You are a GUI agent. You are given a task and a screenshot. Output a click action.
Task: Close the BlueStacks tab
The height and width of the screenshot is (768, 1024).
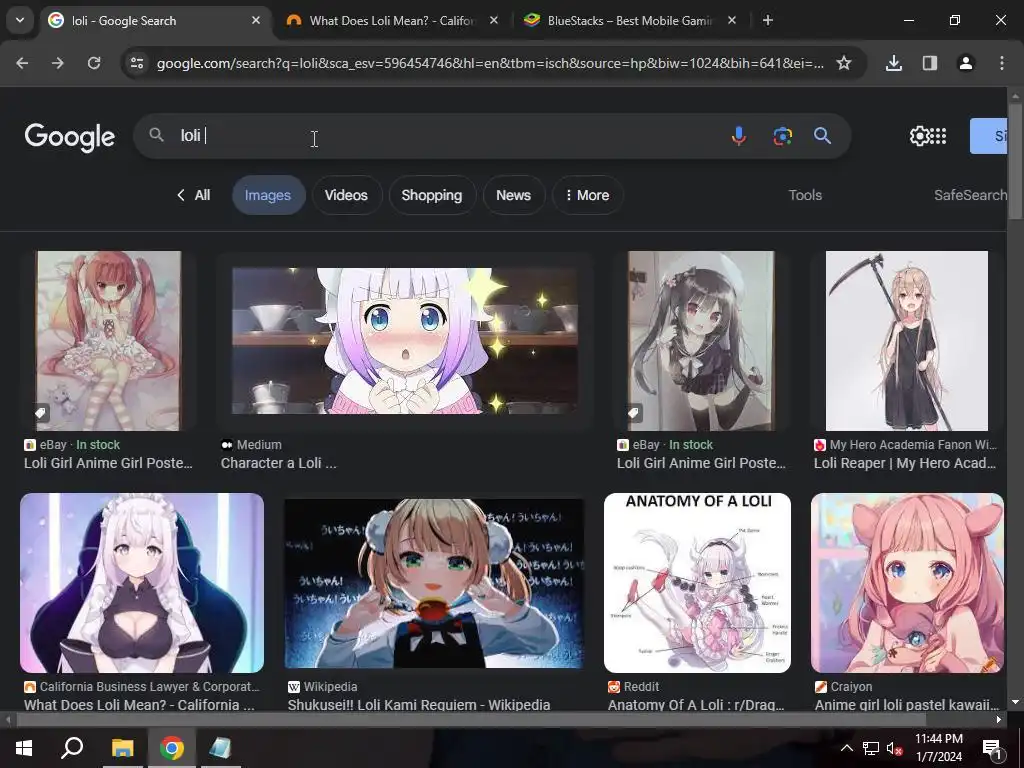[732, 20]
